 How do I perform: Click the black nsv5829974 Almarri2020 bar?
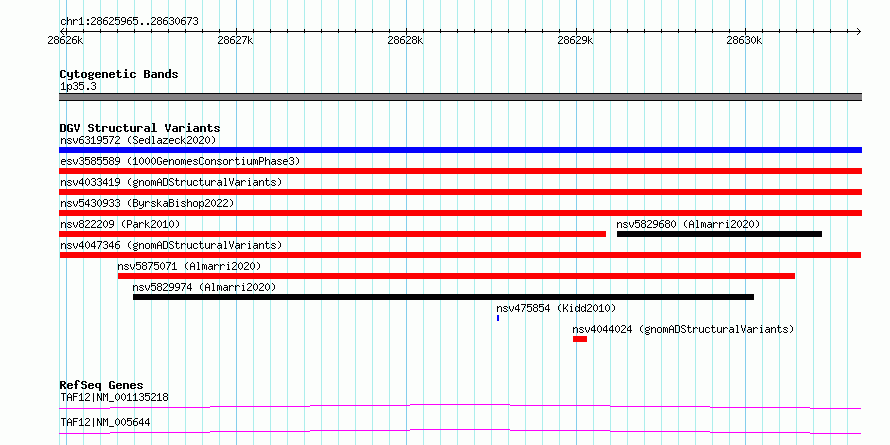[443, 297]
